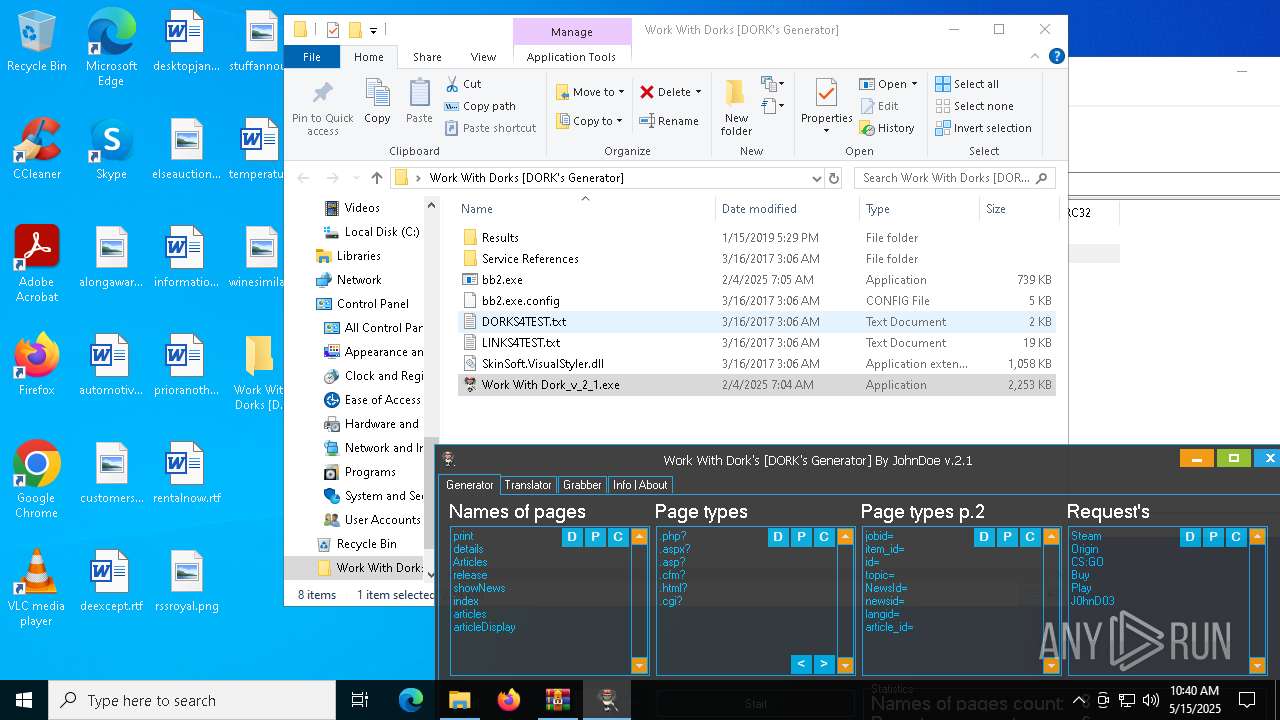This screenshot has width=1280, height=720.
Task: Click D button in Page types
Action: (x=778, y=538)
